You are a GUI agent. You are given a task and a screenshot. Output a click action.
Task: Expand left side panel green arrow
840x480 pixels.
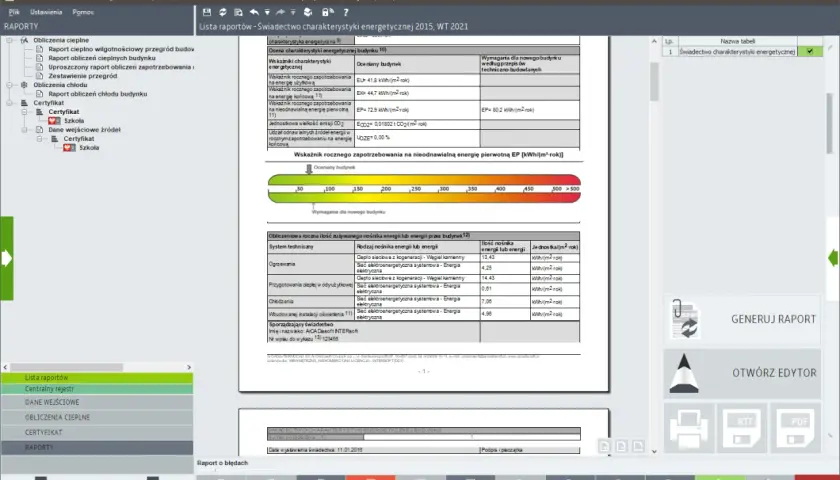pos(6,258)
